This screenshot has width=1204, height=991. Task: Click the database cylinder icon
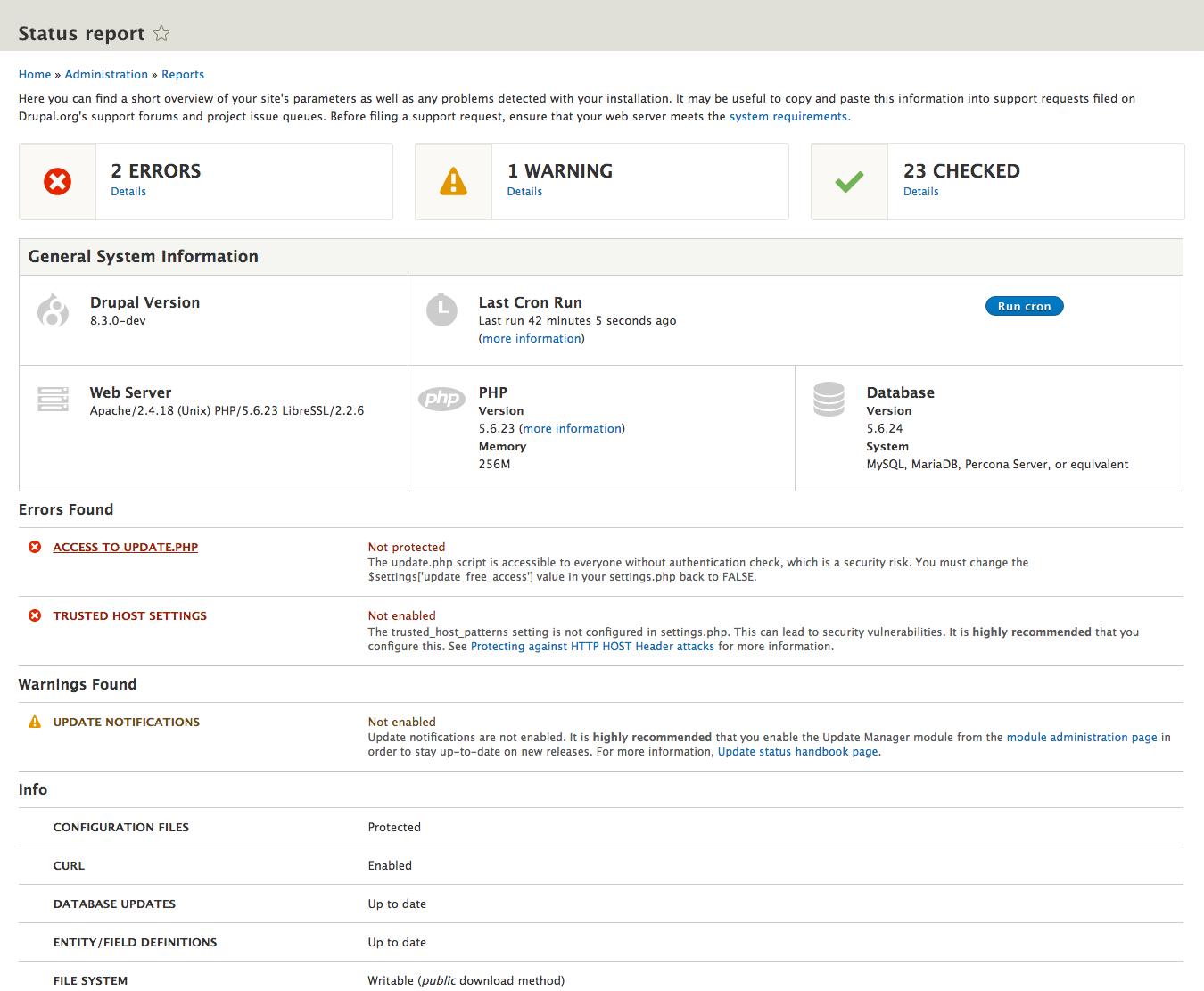829,399
